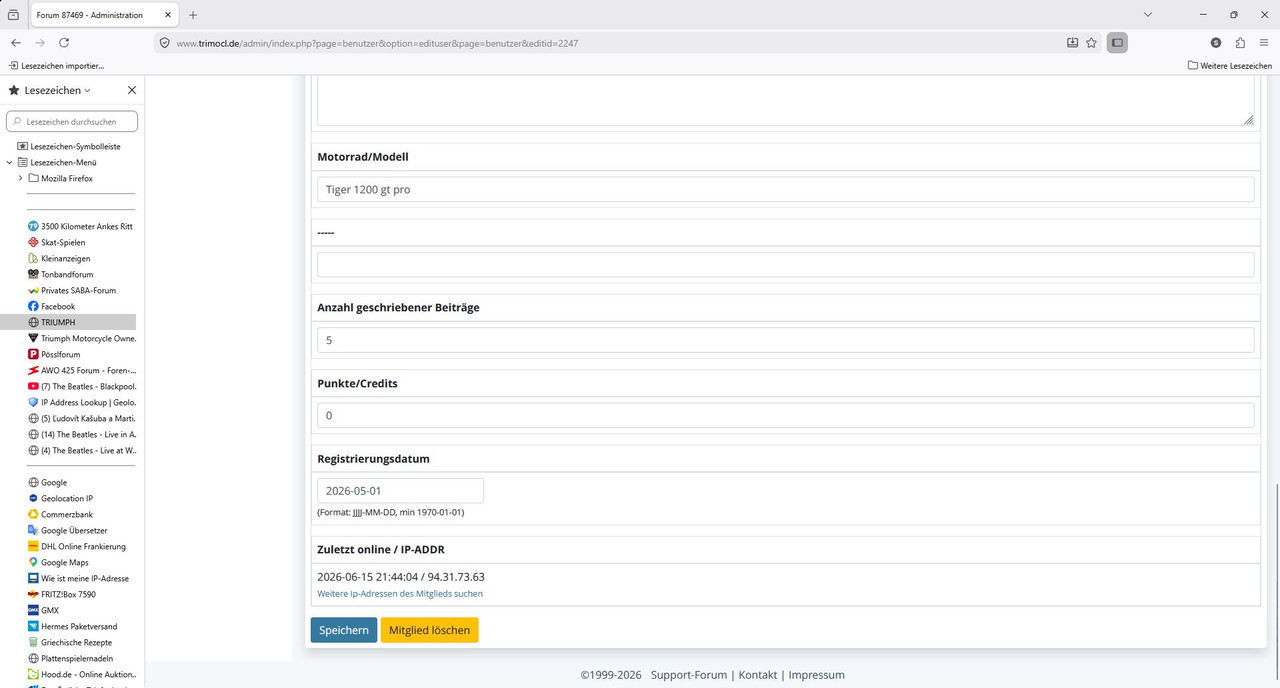The height and width of the screenshot is (688, 1280).
Task: Open the Griechische Rezepte bookmark
Action: coord(70,642)
